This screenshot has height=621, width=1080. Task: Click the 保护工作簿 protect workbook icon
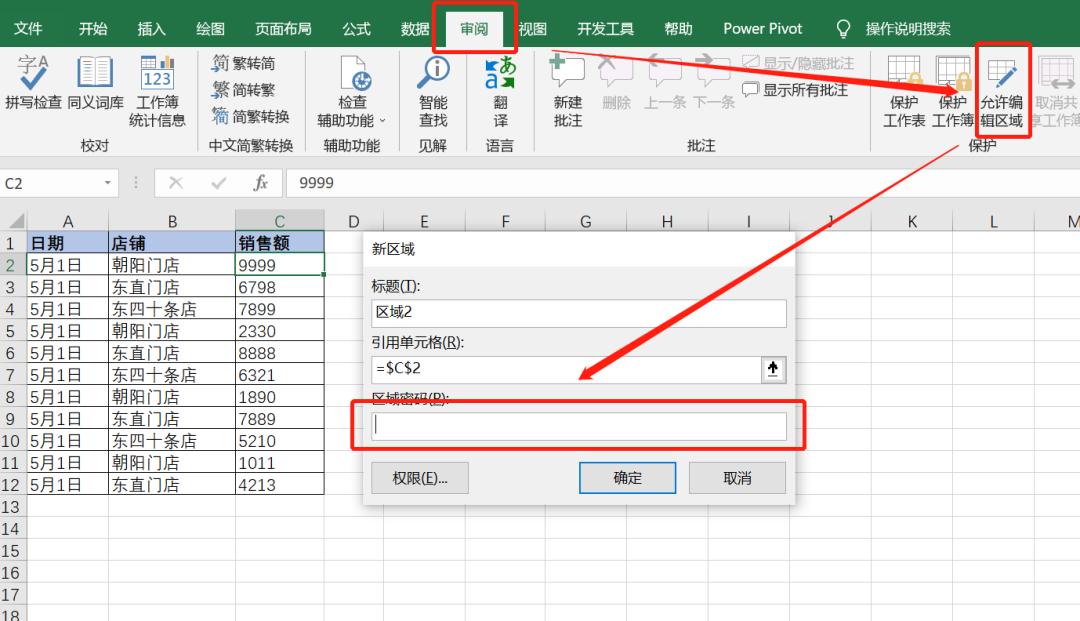[952, 90]
